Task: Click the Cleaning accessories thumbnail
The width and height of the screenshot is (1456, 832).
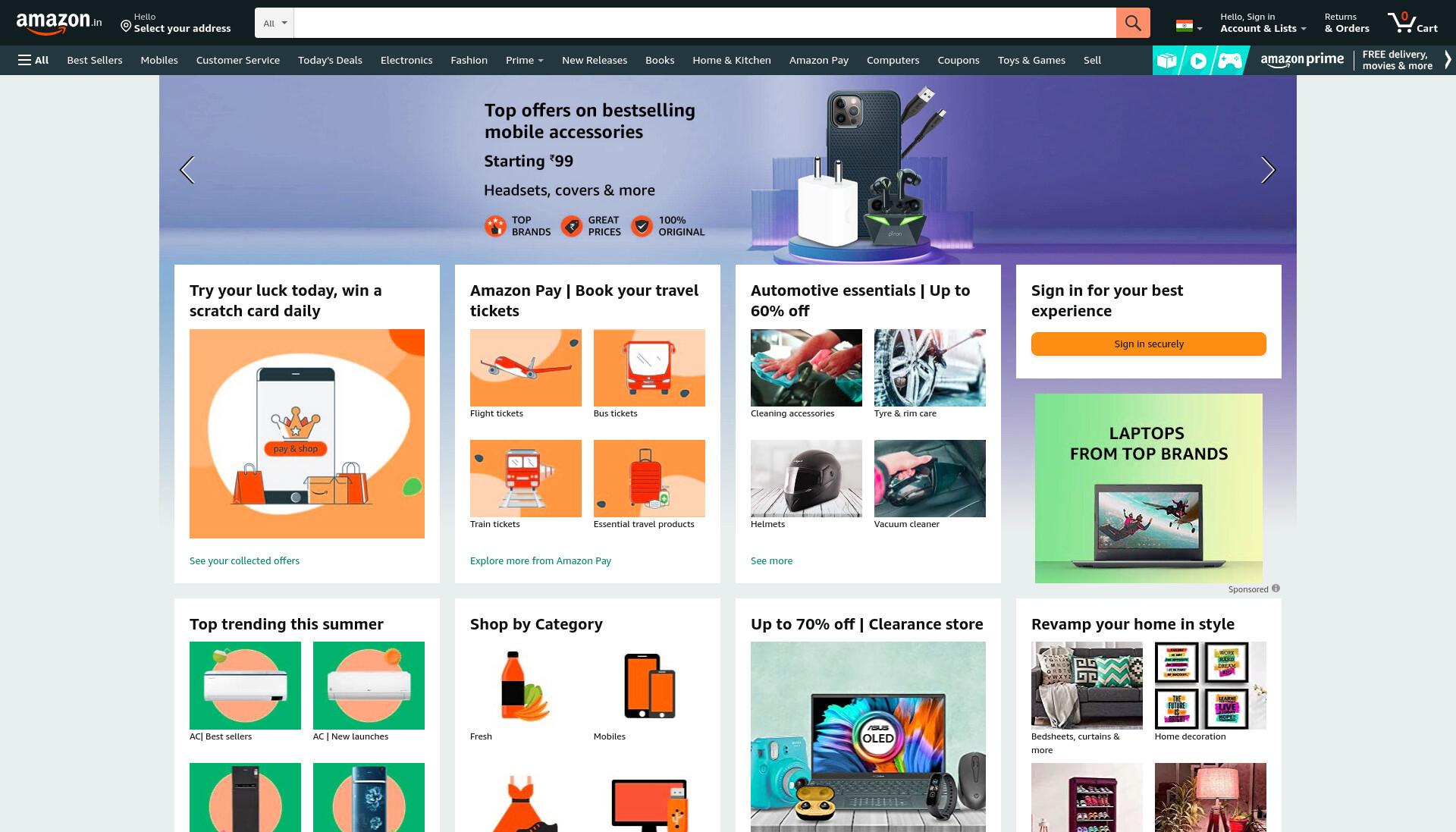Action: (x=806, y=368)
